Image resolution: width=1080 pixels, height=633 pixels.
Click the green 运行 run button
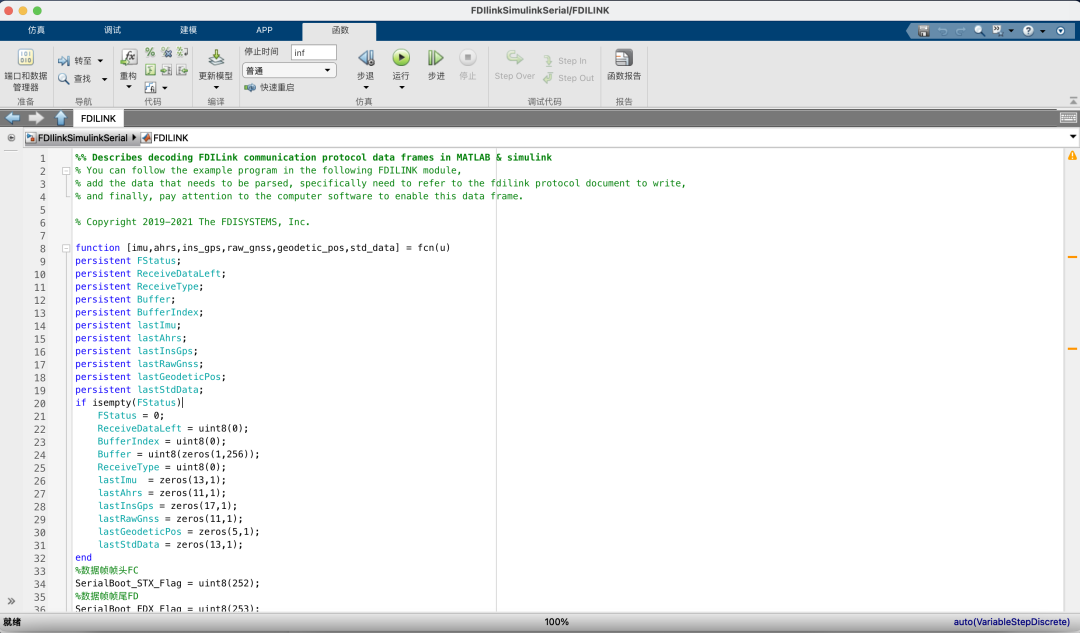click(x=401, y=59)
